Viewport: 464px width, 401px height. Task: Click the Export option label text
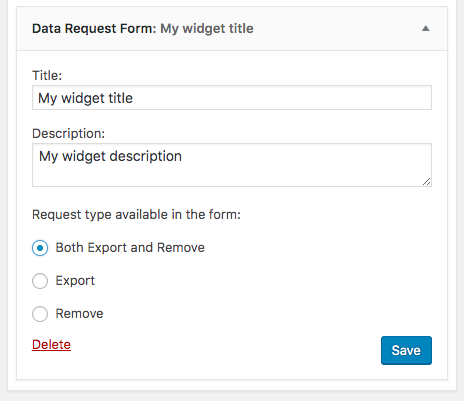tap(75, 281)
